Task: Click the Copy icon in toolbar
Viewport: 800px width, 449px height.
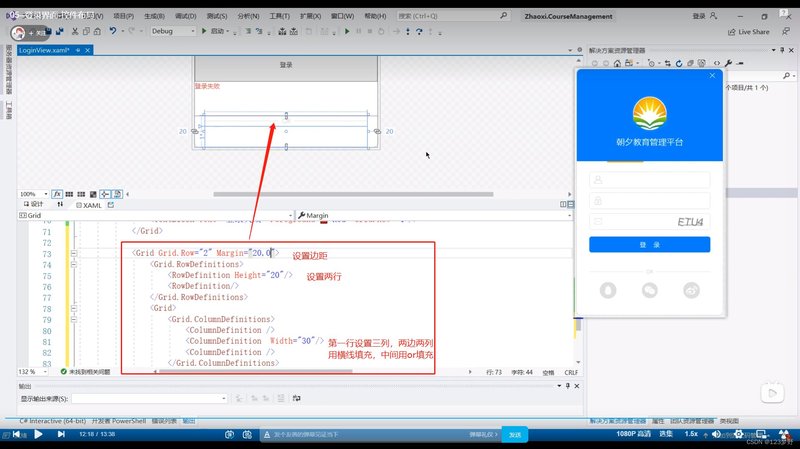Action: coord(86,32)
